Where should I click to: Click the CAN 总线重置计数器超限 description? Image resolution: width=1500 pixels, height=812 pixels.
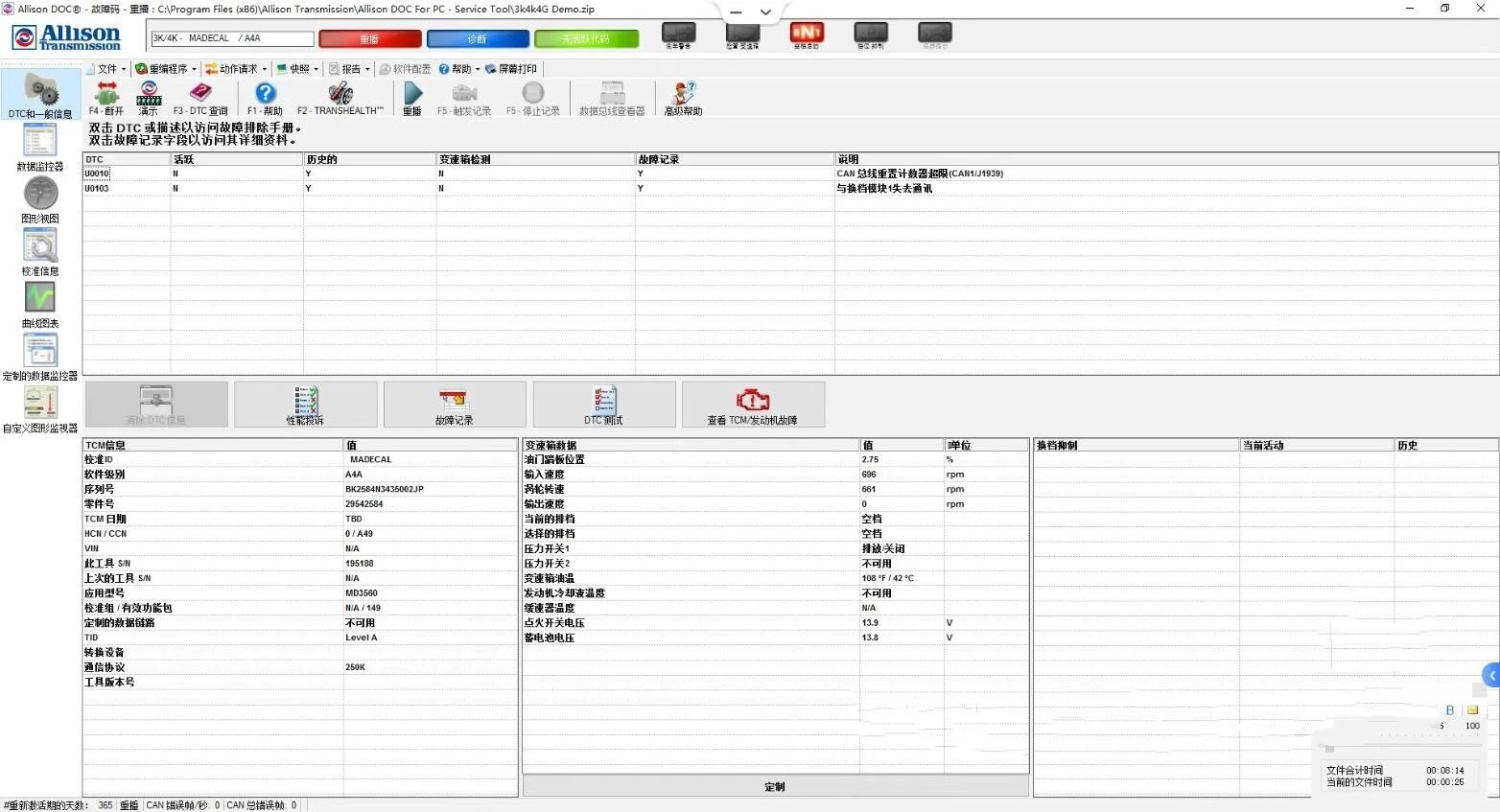click(920, 174)
